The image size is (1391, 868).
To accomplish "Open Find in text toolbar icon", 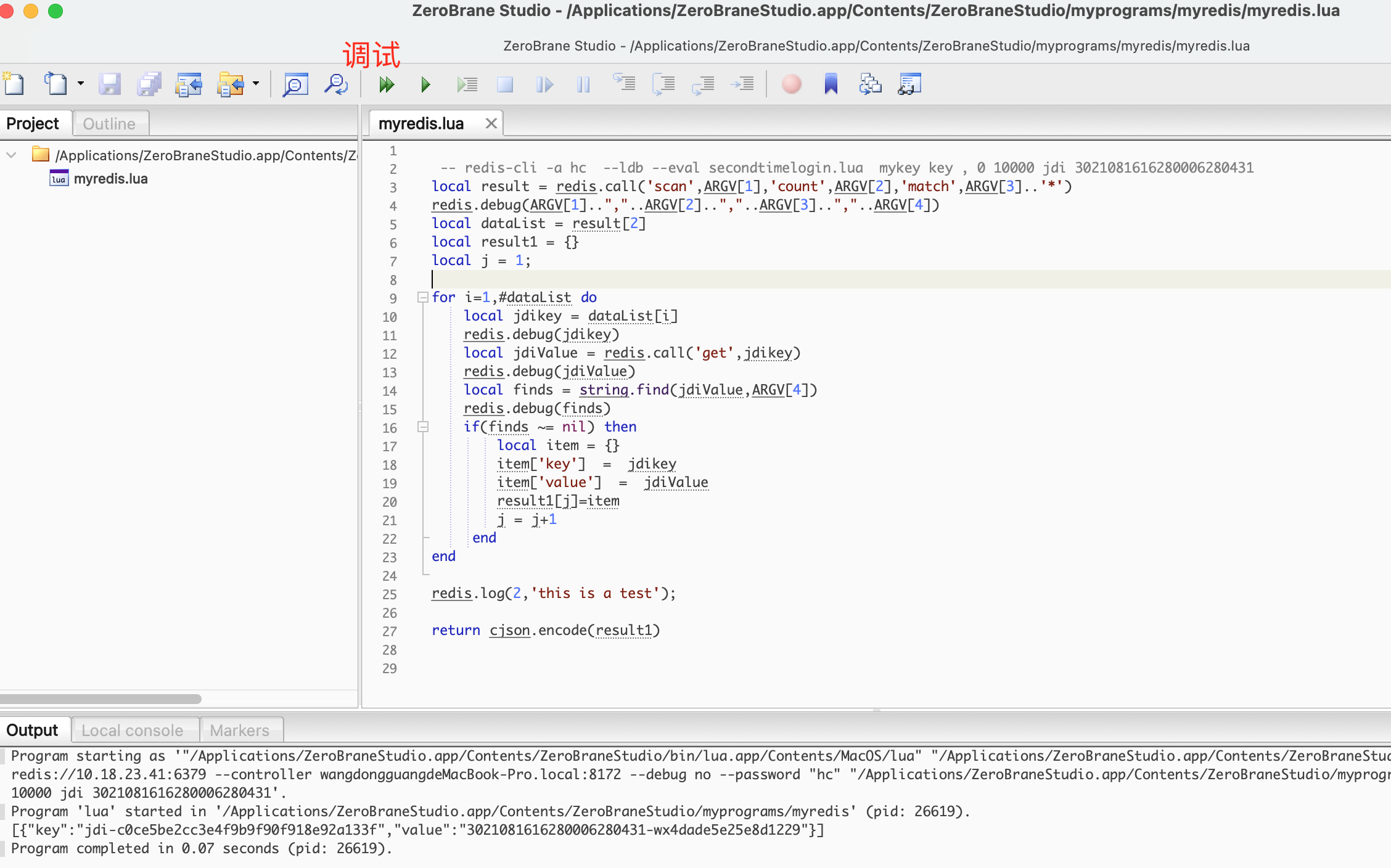I will (295, 84).
